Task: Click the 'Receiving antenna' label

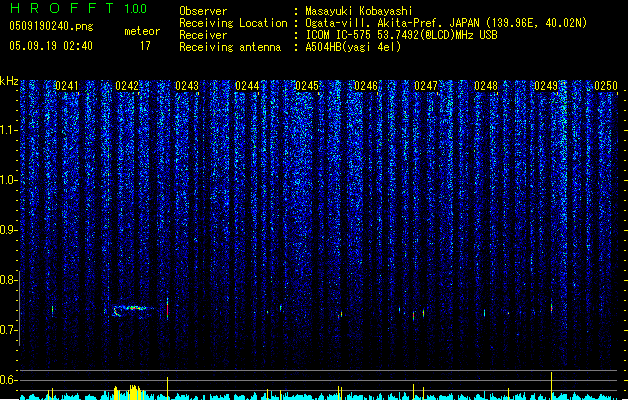Action: [230, 47]
